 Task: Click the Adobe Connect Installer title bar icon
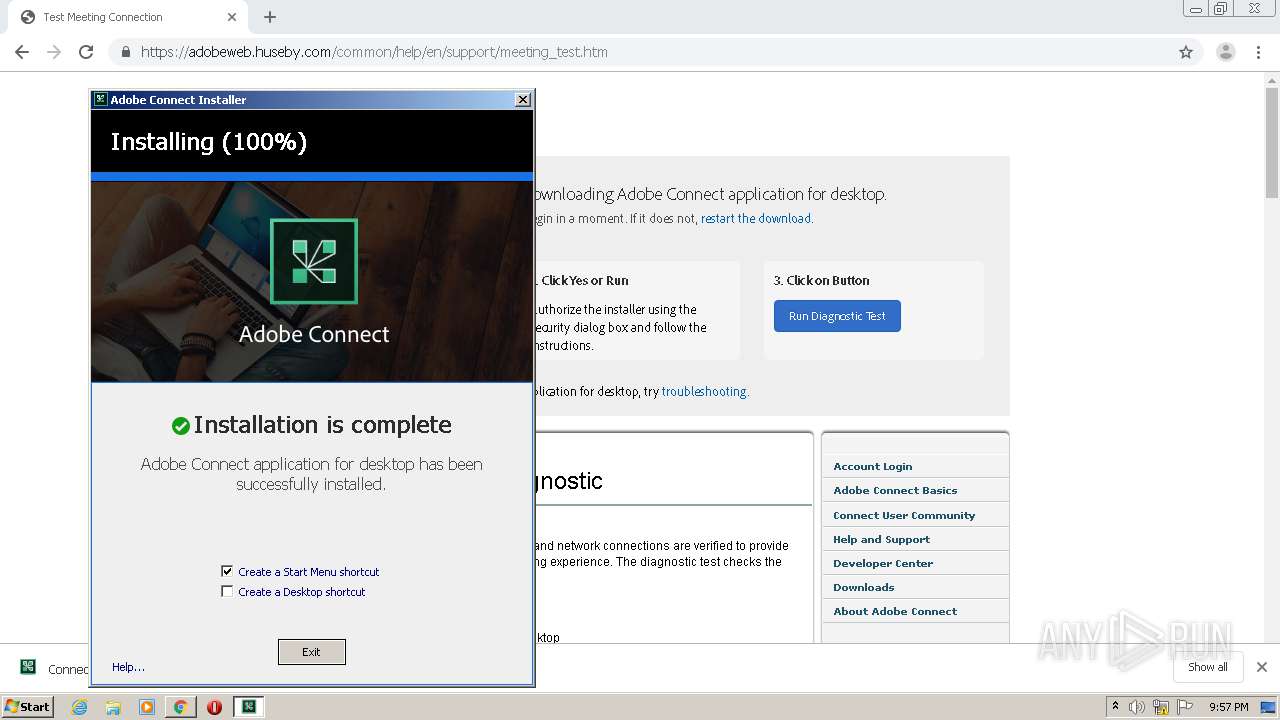click(100, 99)
